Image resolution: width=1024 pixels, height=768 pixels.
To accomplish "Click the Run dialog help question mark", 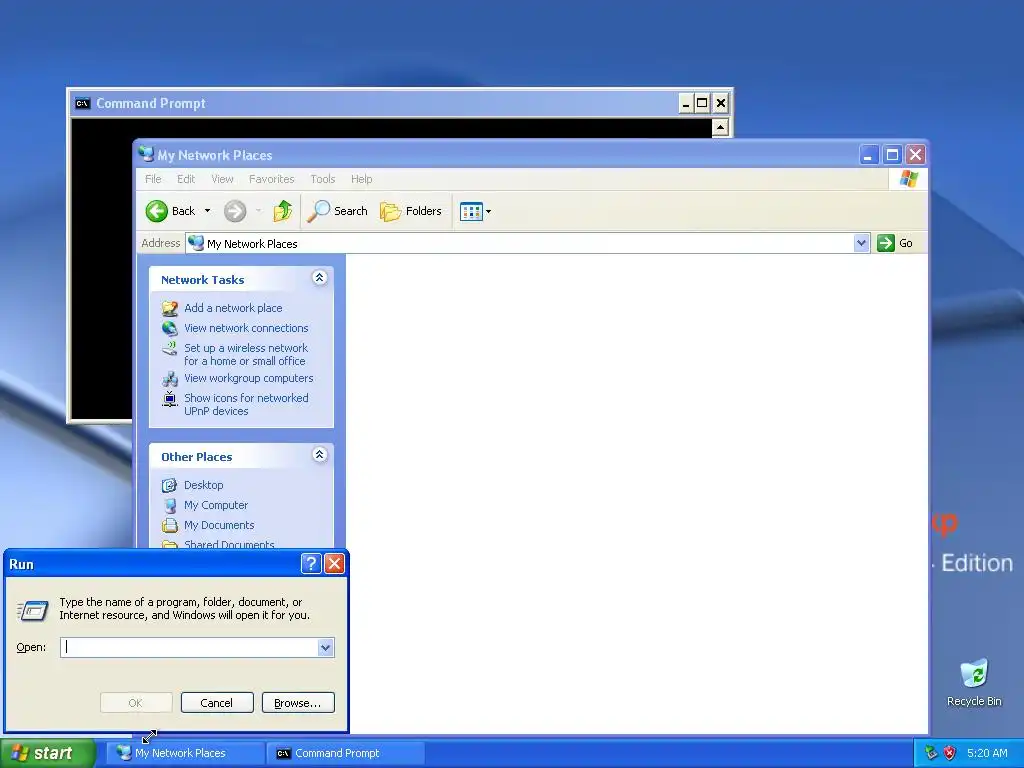I will pyautogui.click(x=311, y=564).
